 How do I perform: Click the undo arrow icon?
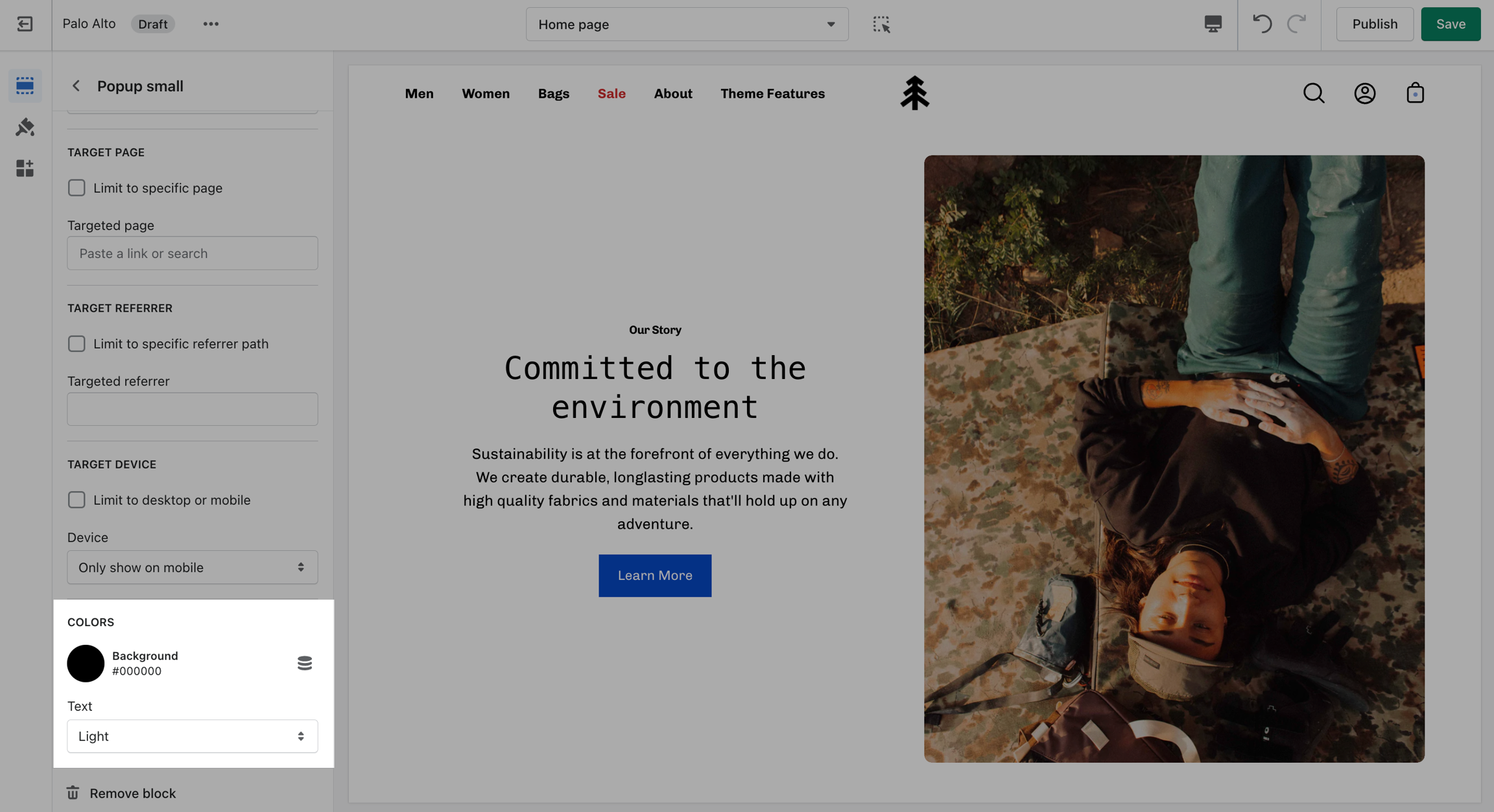1262,24
